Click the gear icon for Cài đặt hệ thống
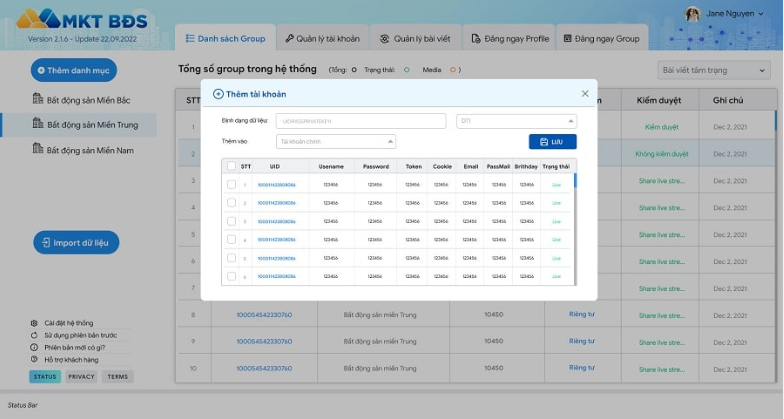The height and width of the screenshot is (419, 784). click(35, 323)
